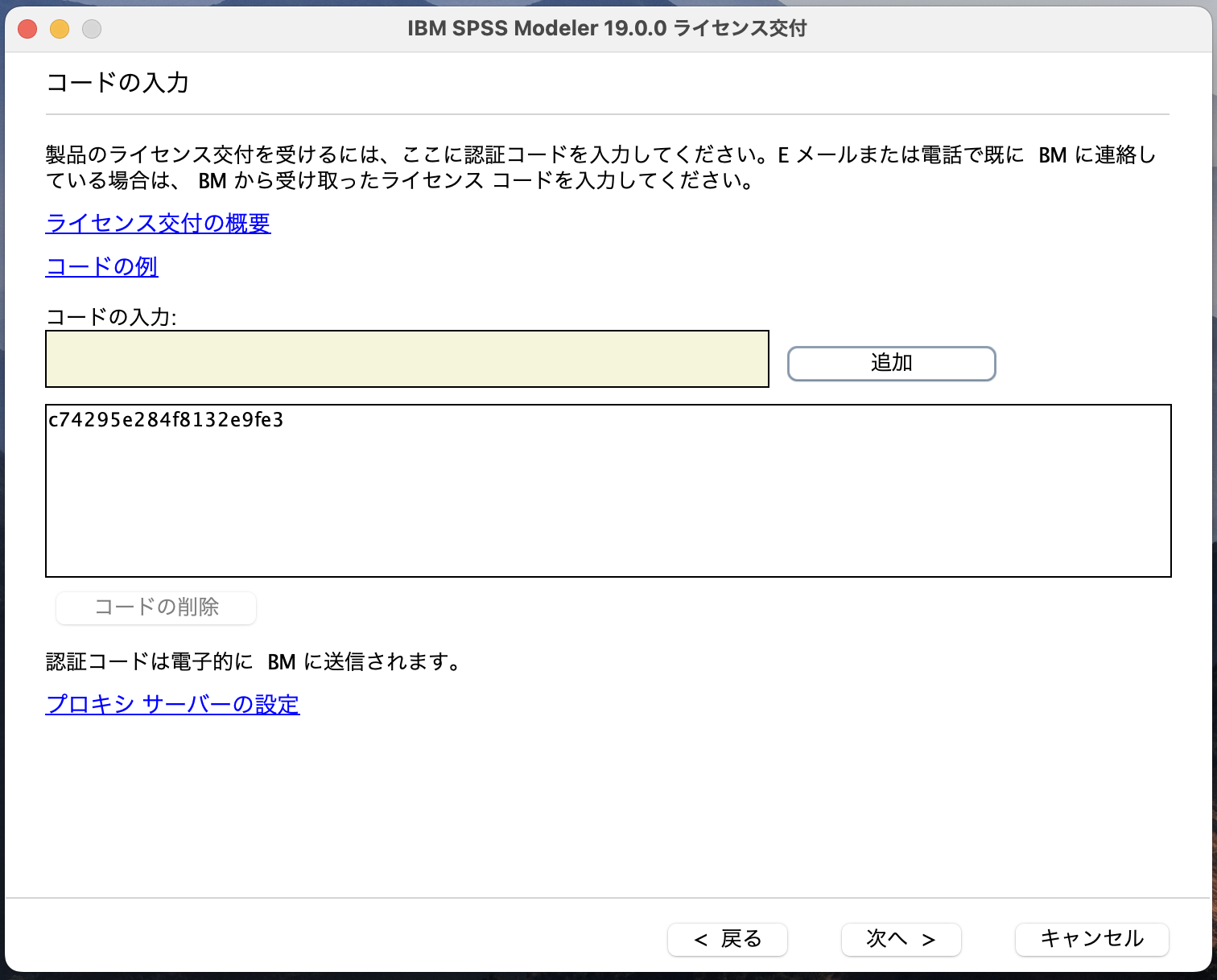Image resolution: width=1217 pixels, height=980 pixels.
Task: Close the license window with red button
Action: point(27,29)
